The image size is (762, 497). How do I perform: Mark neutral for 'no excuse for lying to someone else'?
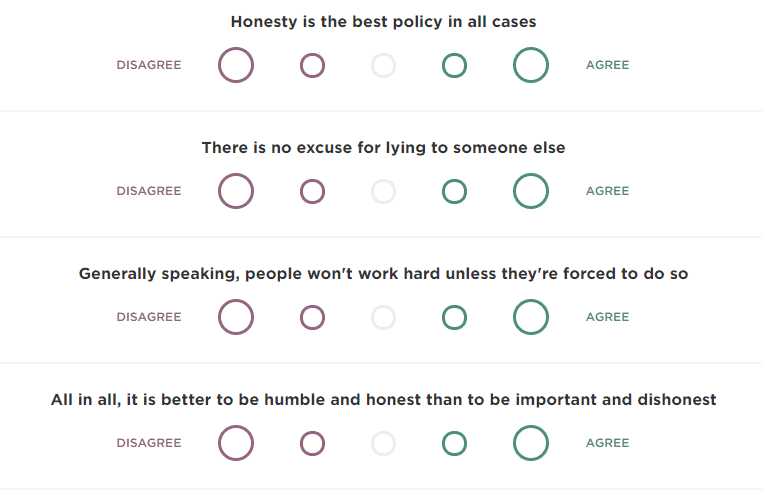pyautogui.click(x=383, y=191)
